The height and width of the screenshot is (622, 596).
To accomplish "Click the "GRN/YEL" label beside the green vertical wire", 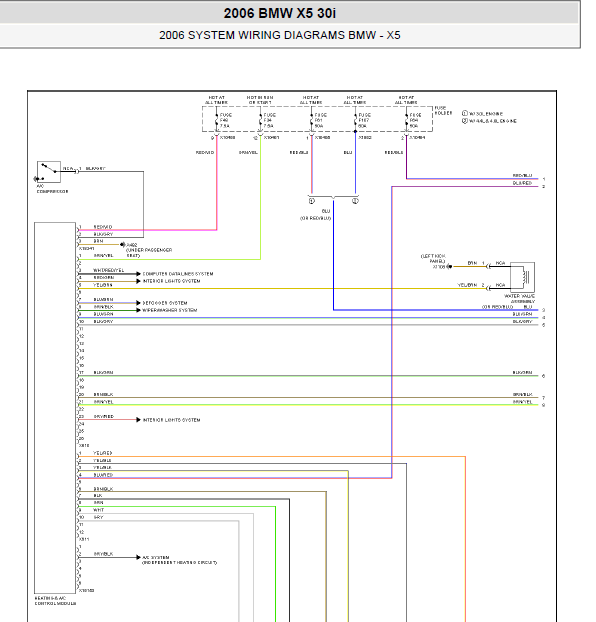I will pos(248,153).
